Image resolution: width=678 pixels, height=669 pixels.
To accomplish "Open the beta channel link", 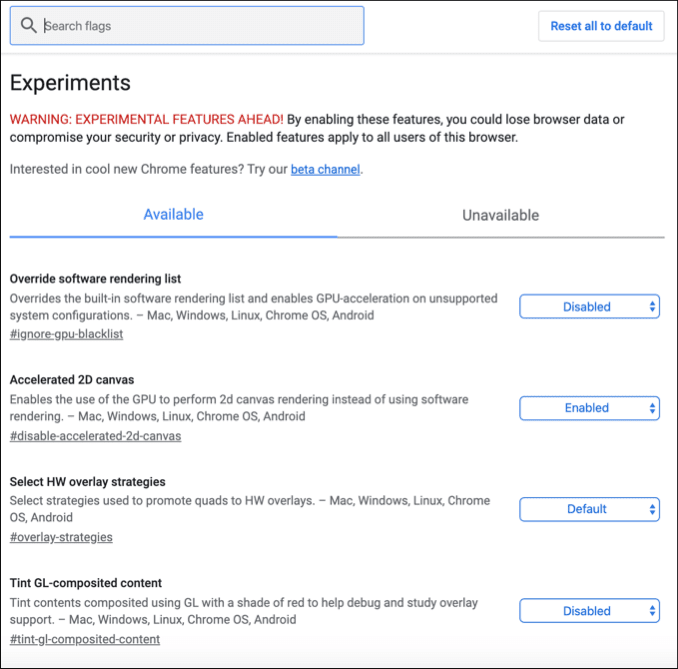I will [325, 170].
